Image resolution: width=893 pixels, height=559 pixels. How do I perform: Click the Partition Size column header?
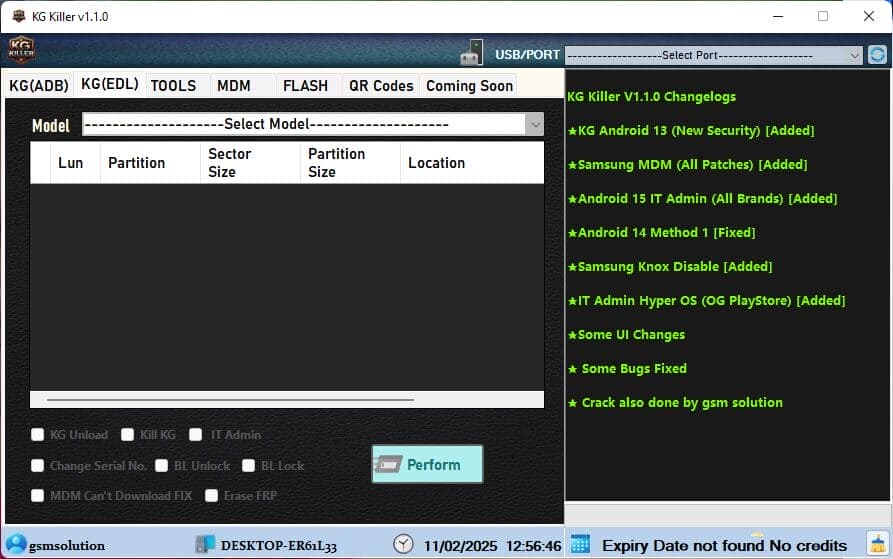337,162
